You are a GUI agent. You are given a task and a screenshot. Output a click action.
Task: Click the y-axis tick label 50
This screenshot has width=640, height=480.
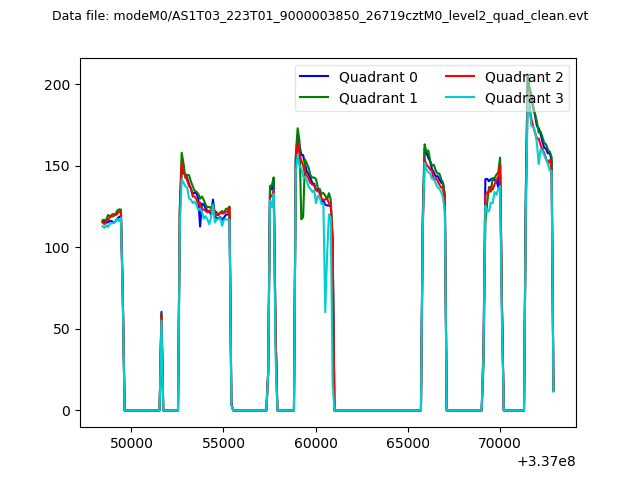(64, 329)
